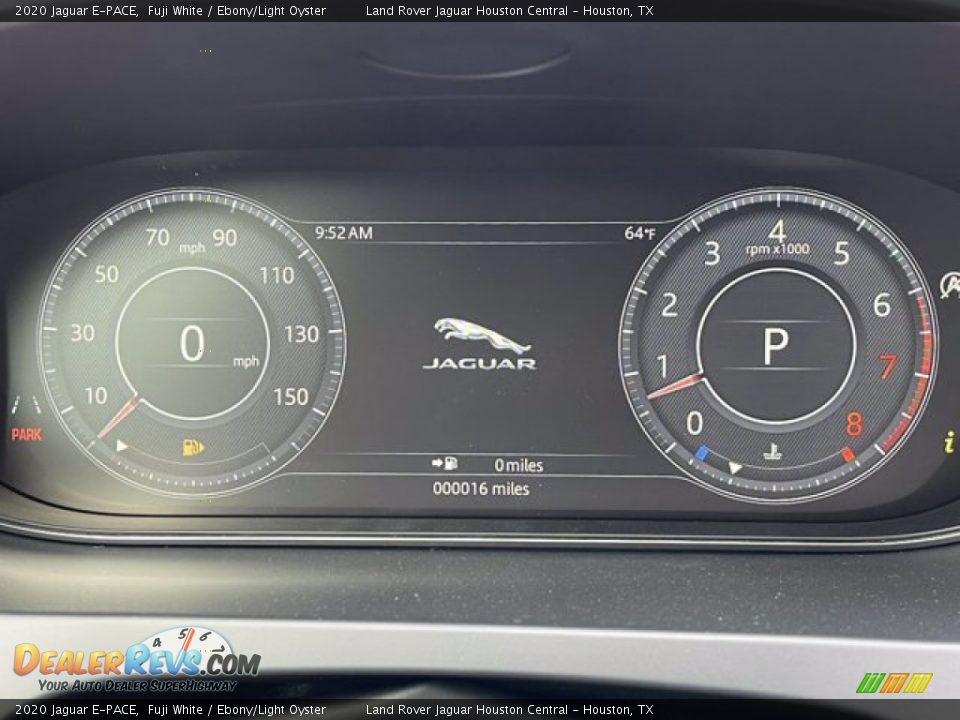This screenshot has width=960, height=720.
Task: Click the '0 miles' fuel range readout
Action: (x=519, y=465)
